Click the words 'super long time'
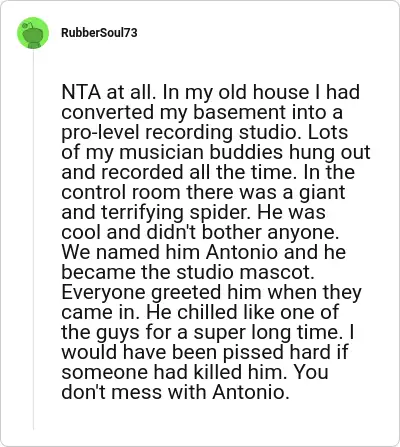The height and width of the screenshot is (447, 400). [x=266, y=332]
